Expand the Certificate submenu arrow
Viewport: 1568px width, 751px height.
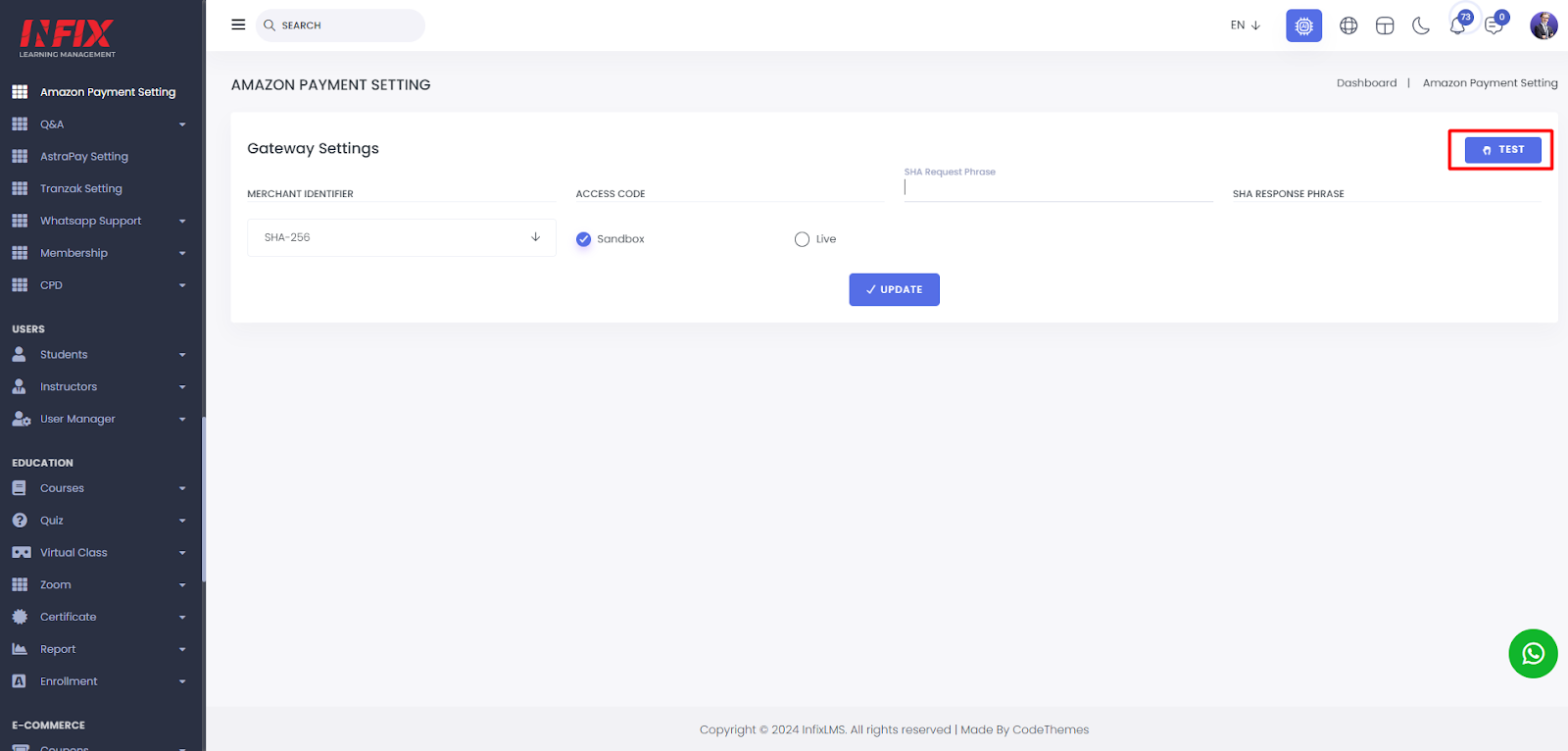click(x=182, y=618)
